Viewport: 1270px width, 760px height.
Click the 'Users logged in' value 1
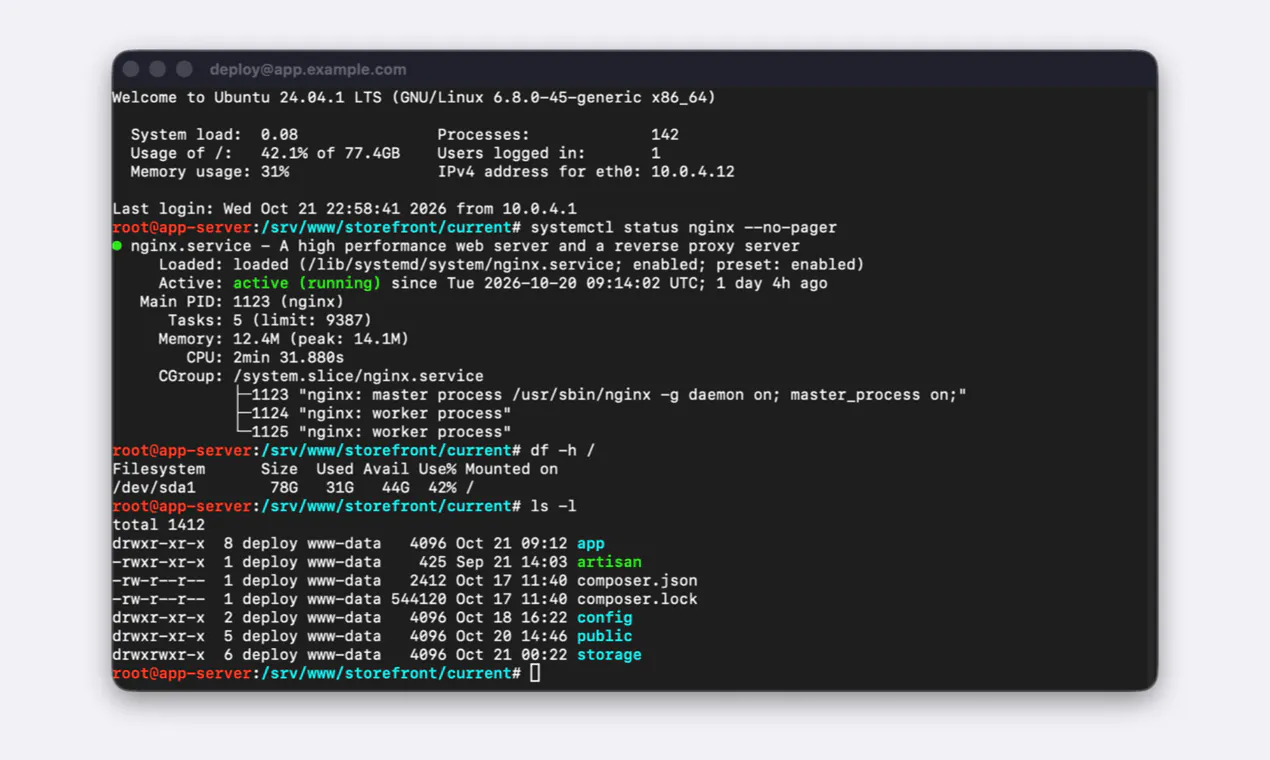pyautogui.click(x=656, y=153)
